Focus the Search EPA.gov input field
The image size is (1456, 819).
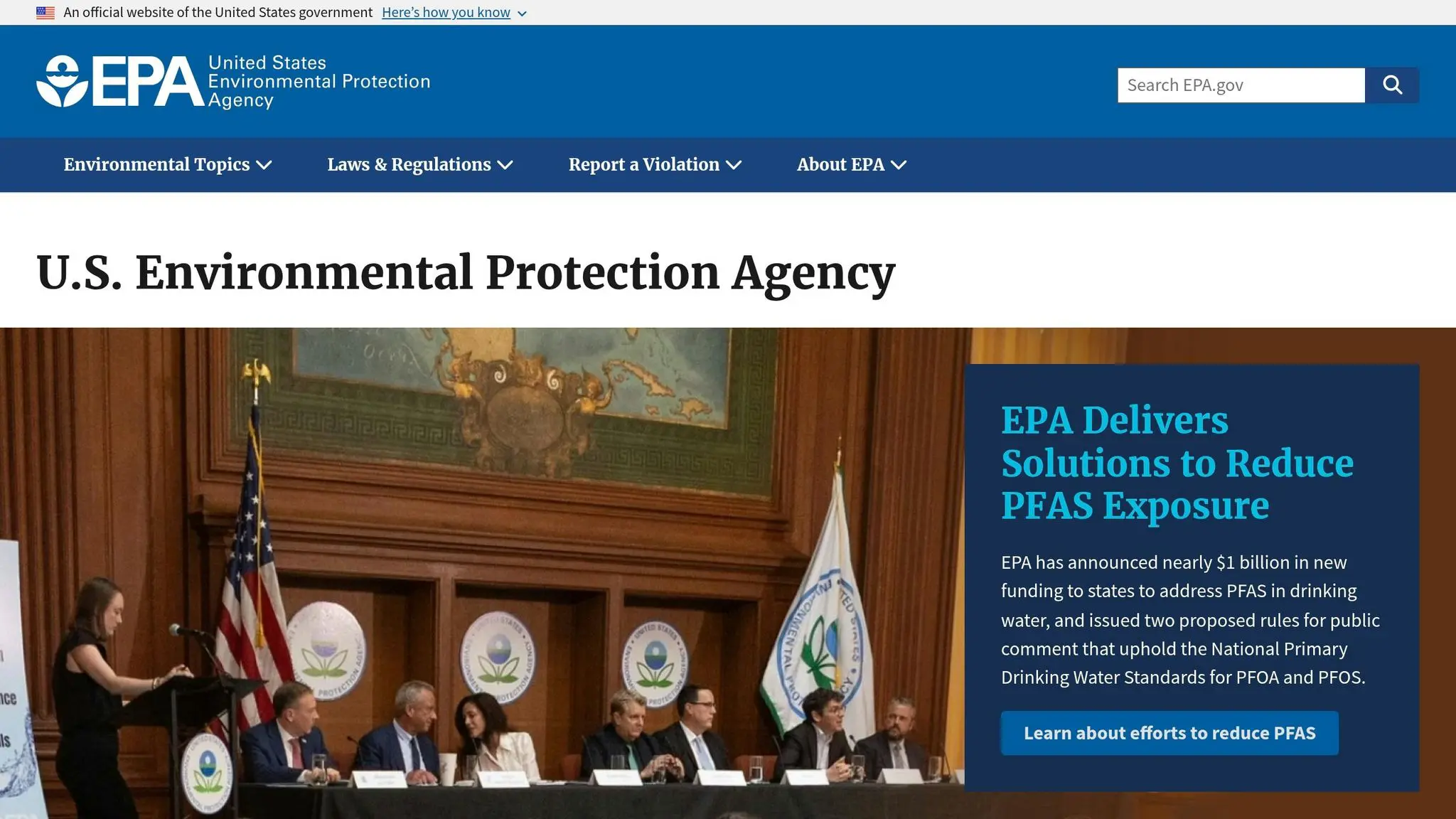coord(1241,85)
